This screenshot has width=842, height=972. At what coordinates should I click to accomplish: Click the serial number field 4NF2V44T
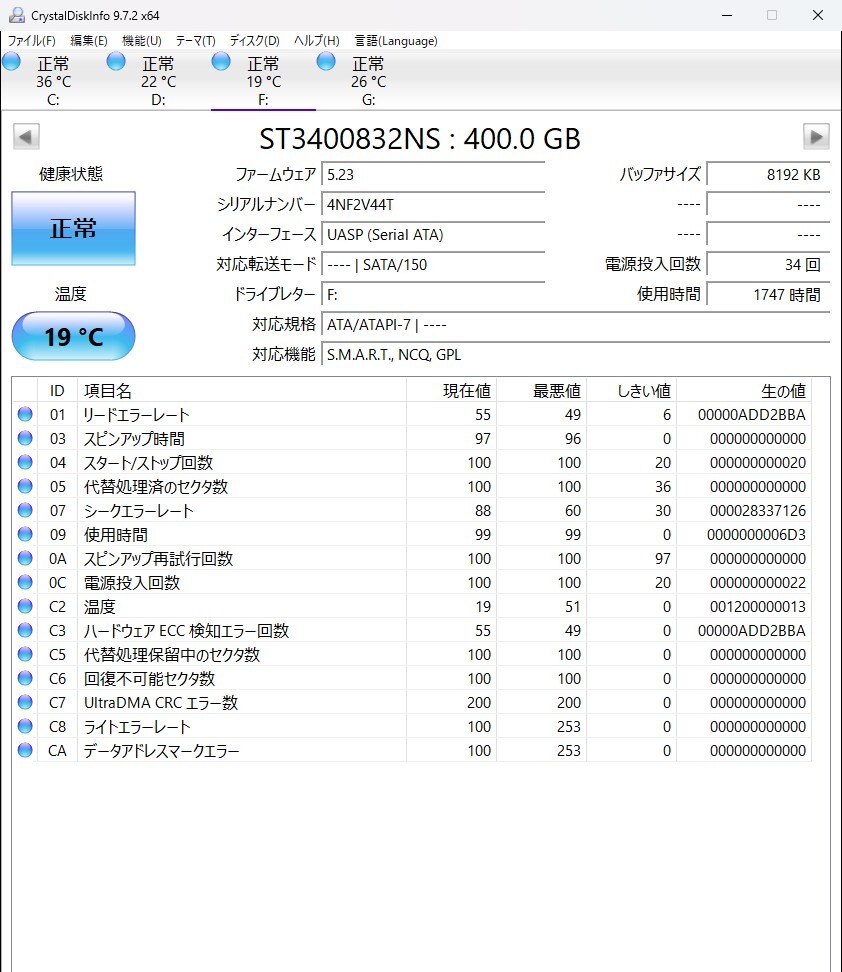[x=433, y=205]
